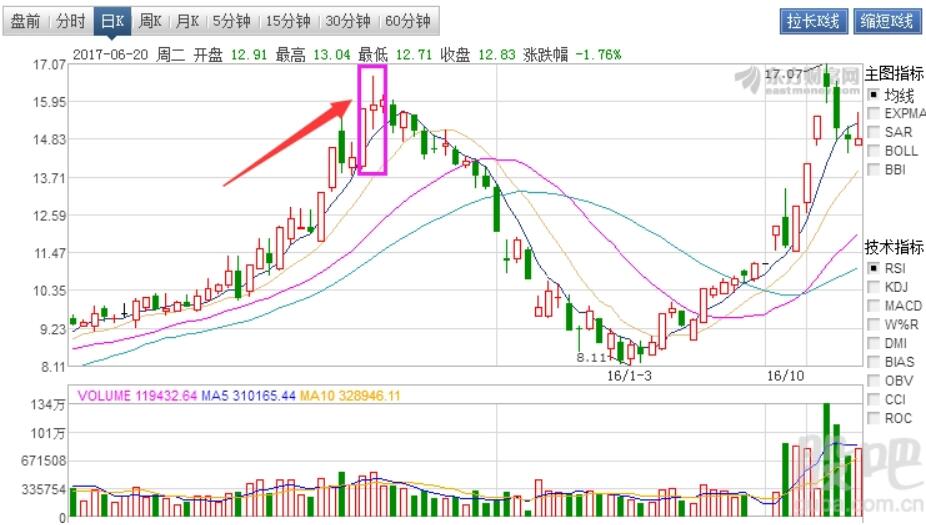Screen dimensions: 926x525
Task: Open the 月K chart tab
Action: click(187, 21)
